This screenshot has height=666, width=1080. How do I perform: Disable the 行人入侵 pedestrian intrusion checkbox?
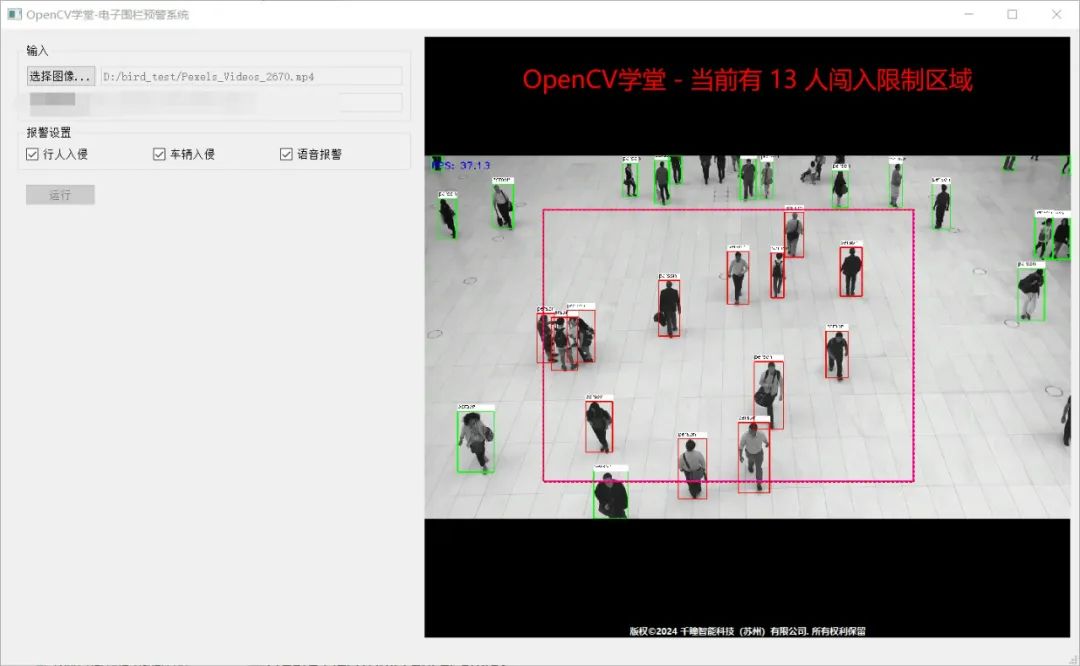tap(33, 152)
